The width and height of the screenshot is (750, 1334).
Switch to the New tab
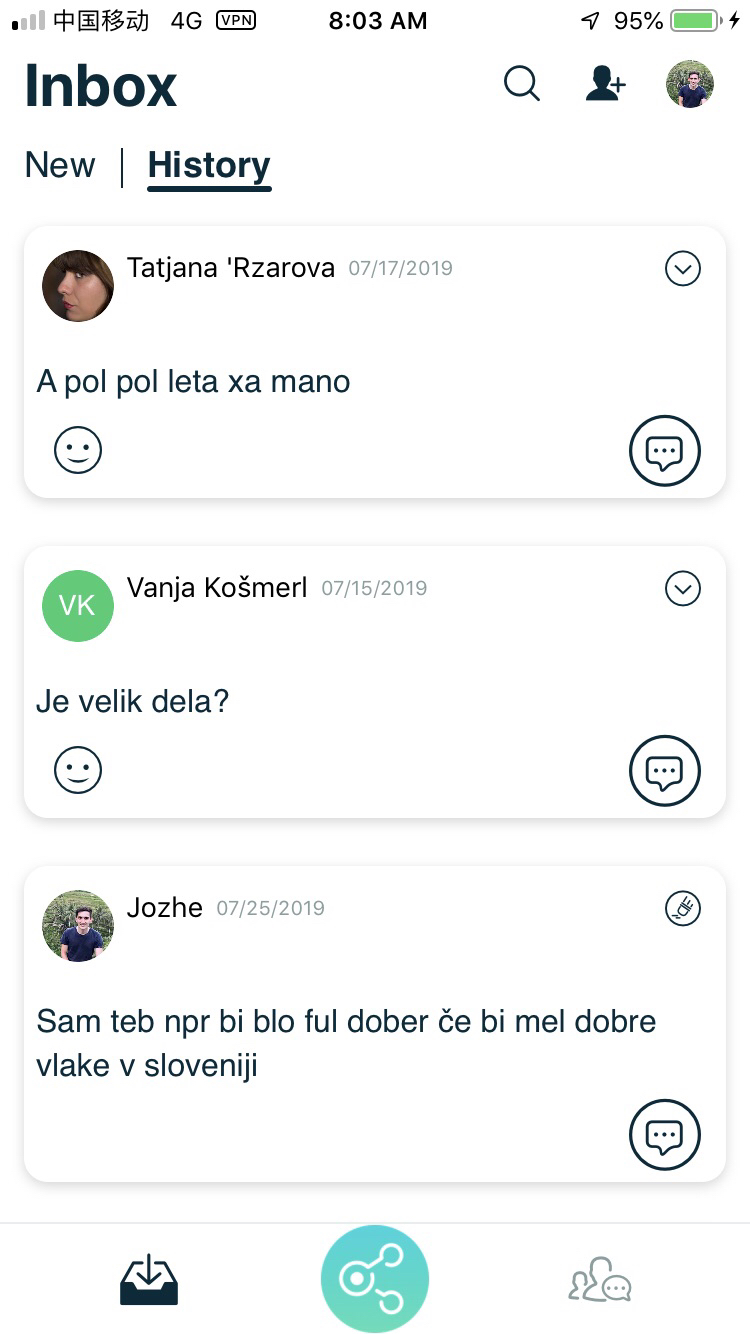(x=60, y=165)
